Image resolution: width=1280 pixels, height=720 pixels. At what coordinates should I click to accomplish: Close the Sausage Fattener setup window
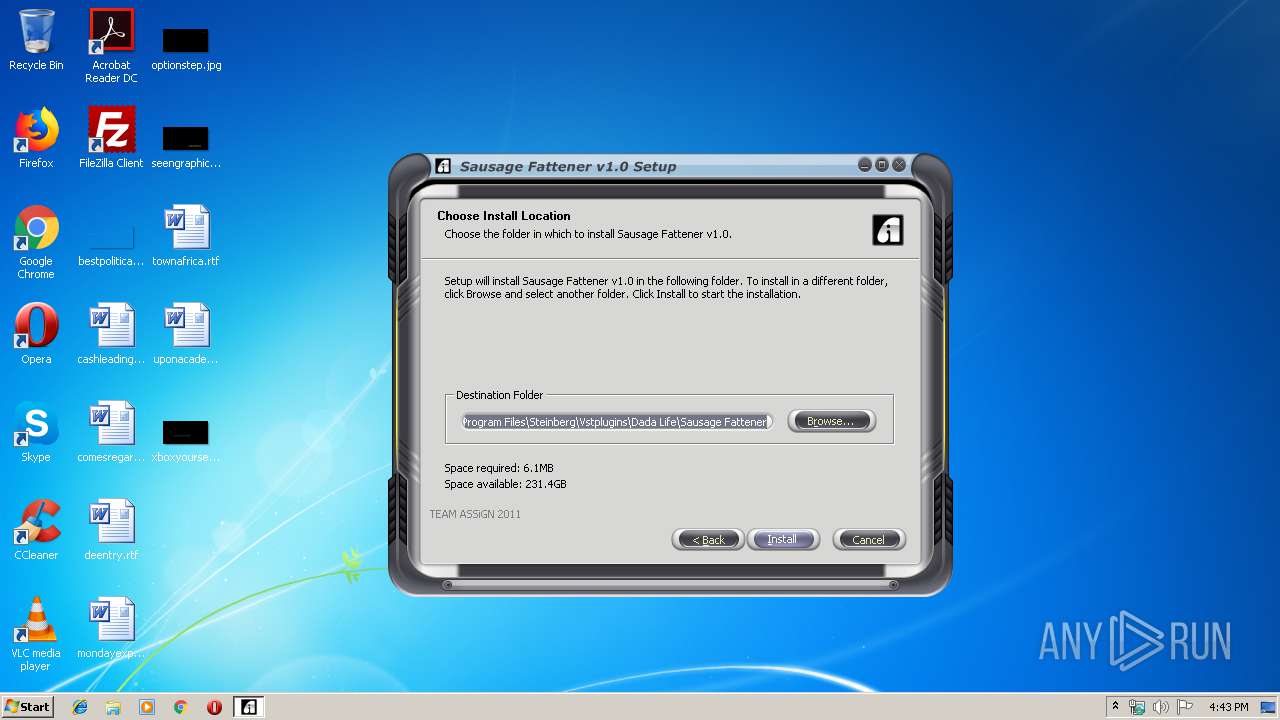click(899, 165)
